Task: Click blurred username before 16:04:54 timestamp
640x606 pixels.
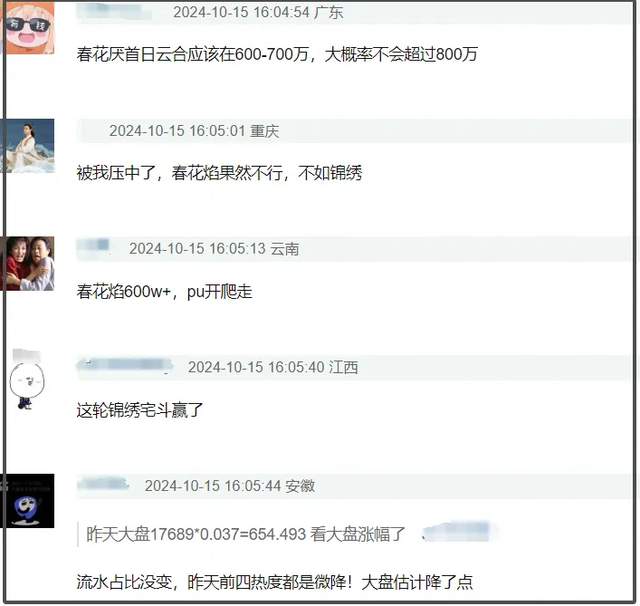Action: (x=116, y=12)
